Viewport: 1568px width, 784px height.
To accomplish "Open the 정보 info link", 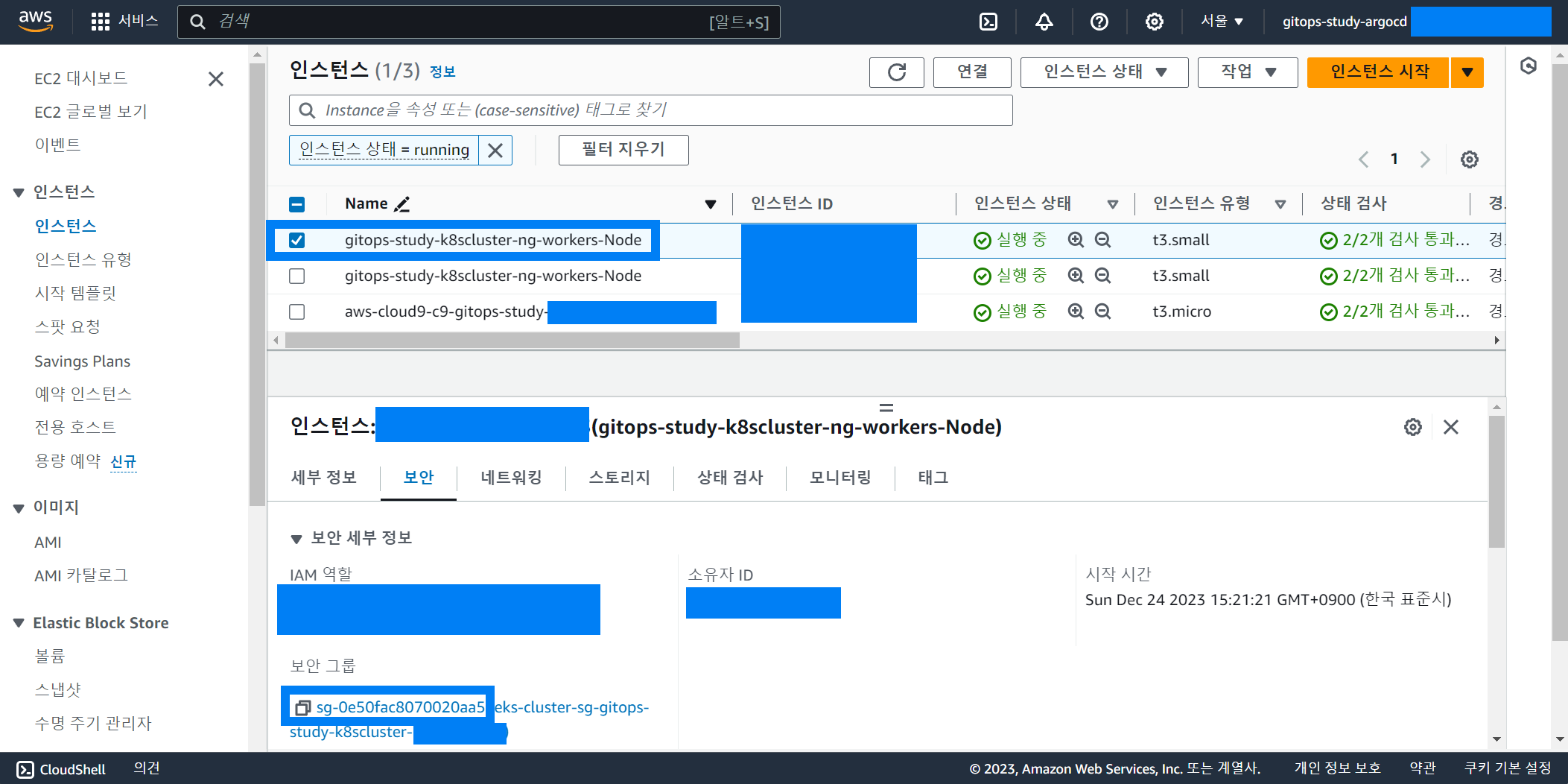I will click(442, 72).
